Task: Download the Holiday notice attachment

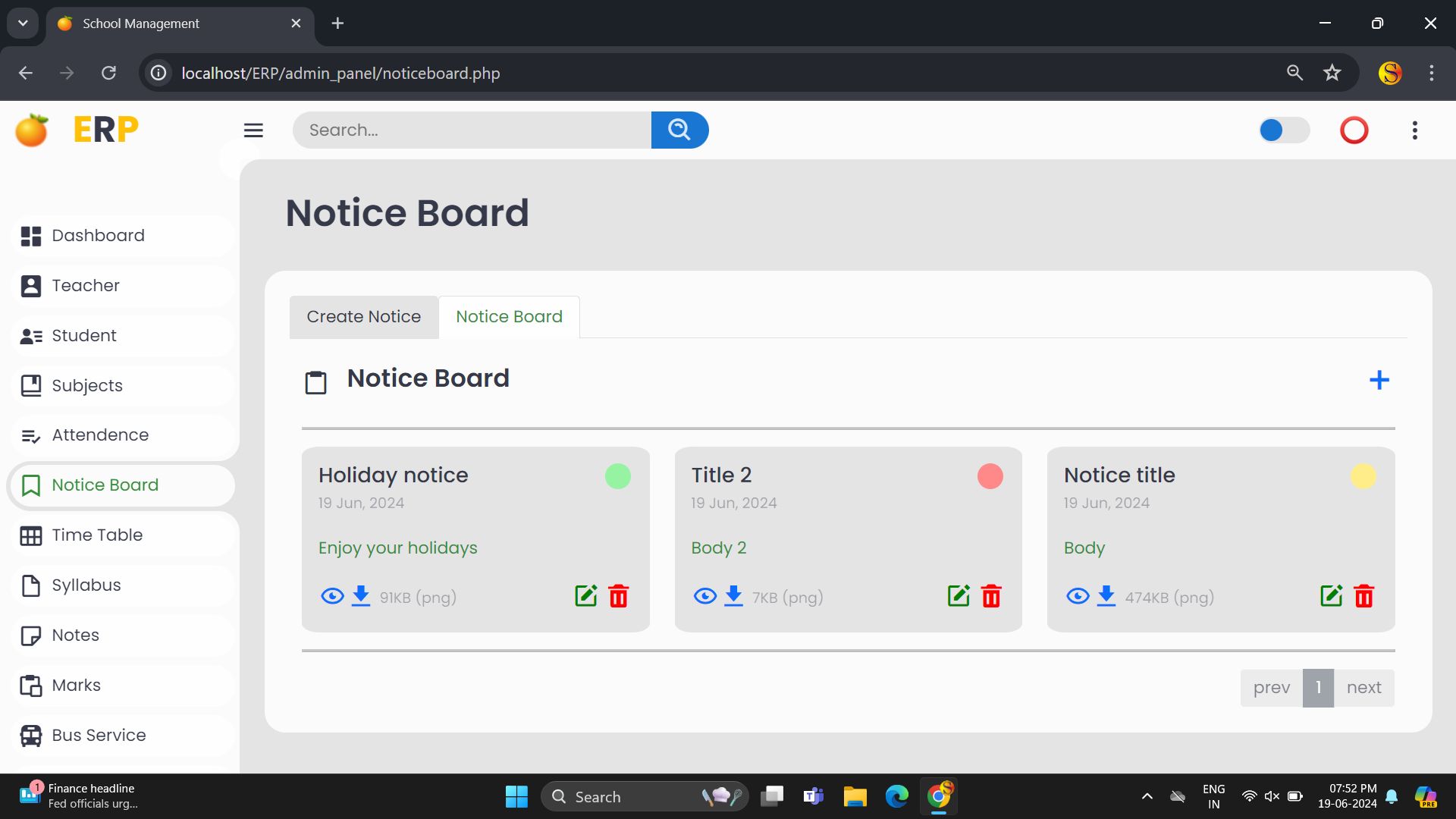Action: (x=361, y=596)
